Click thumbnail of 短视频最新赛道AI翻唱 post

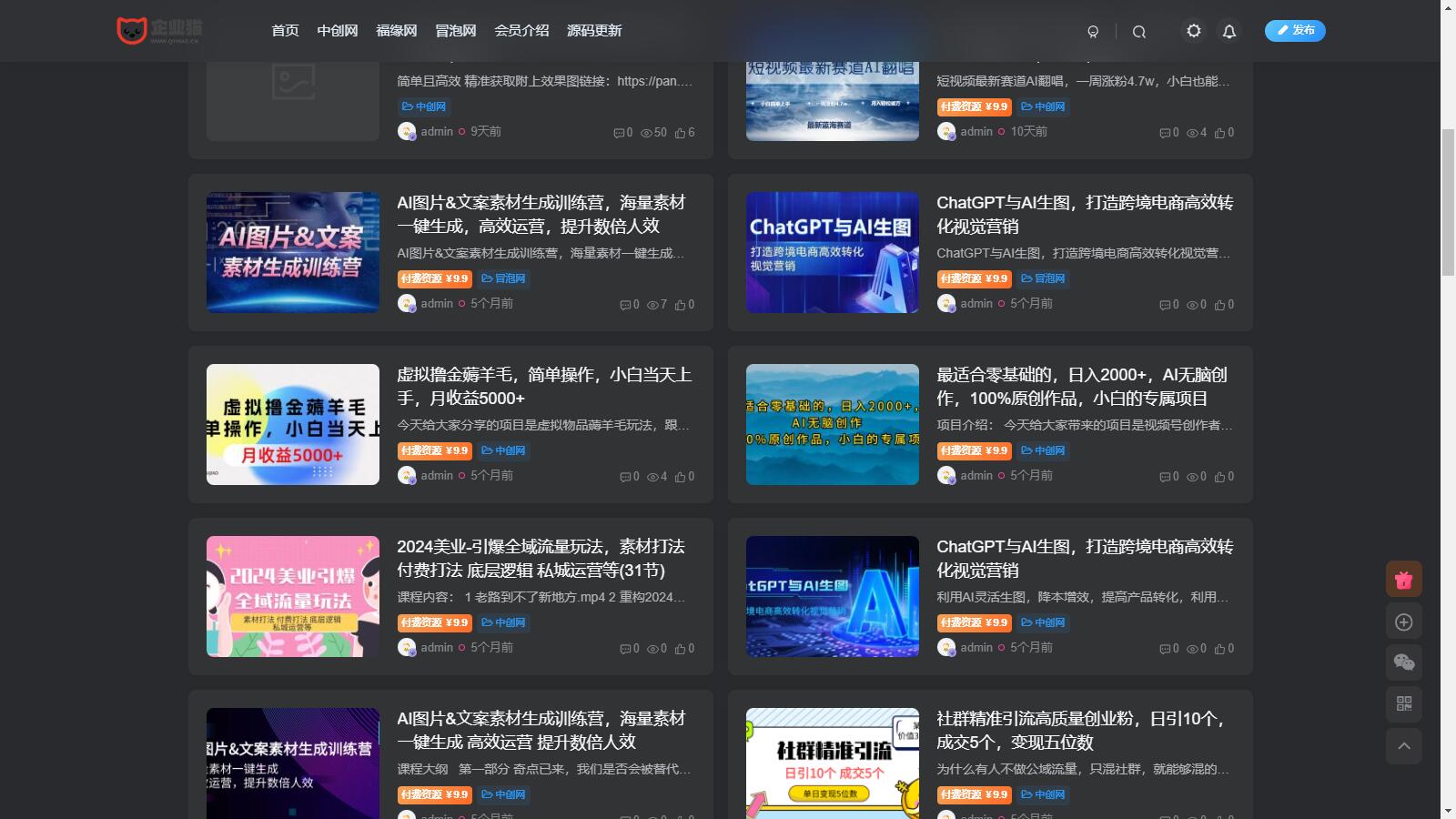[833, 100]
